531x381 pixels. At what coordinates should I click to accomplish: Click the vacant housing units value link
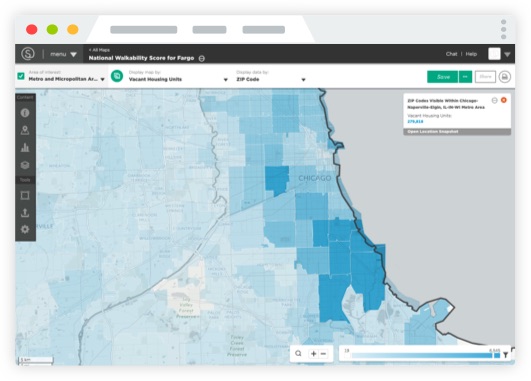pyautogui.click(x=415, y=121)
